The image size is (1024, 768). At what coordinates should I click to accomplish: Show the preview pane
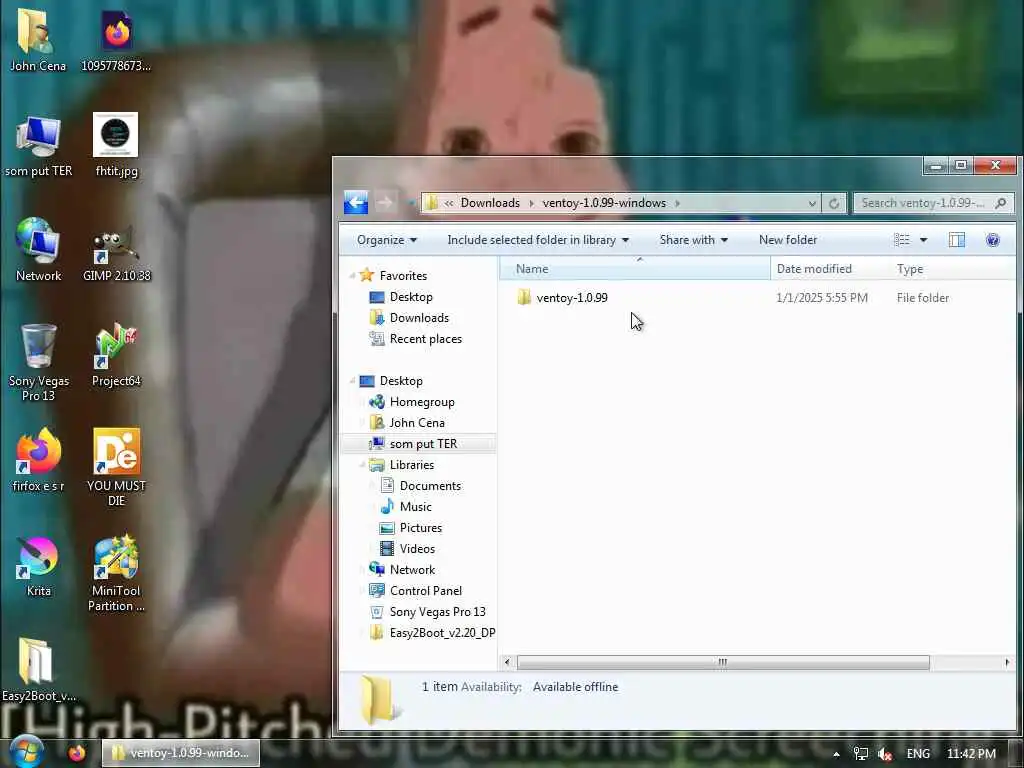[956, 240]
